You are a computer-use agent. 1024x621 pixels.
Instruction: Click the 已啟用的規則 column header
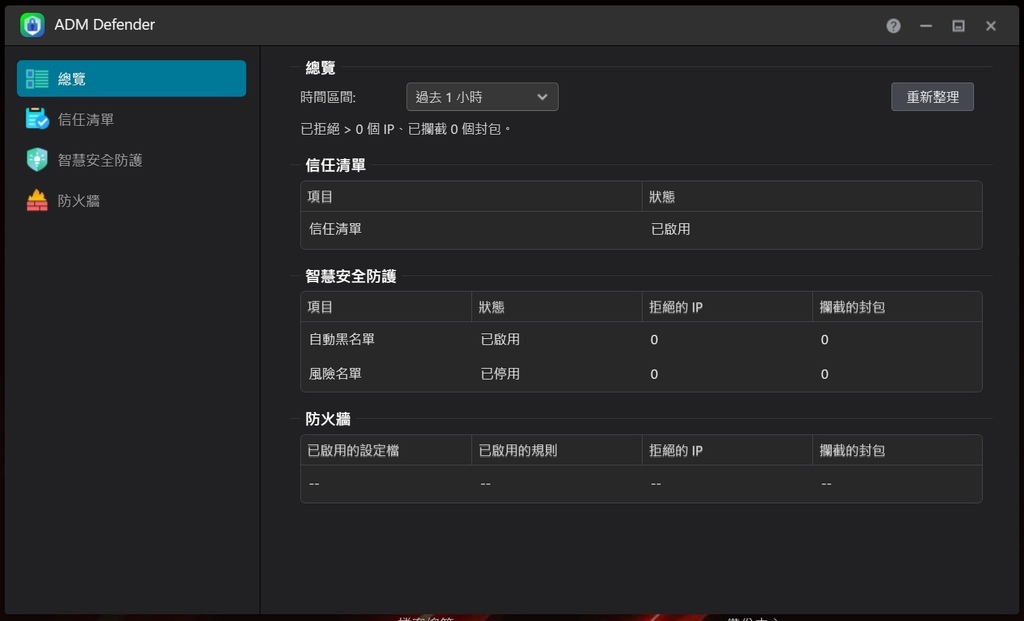(x=518, y=451)
